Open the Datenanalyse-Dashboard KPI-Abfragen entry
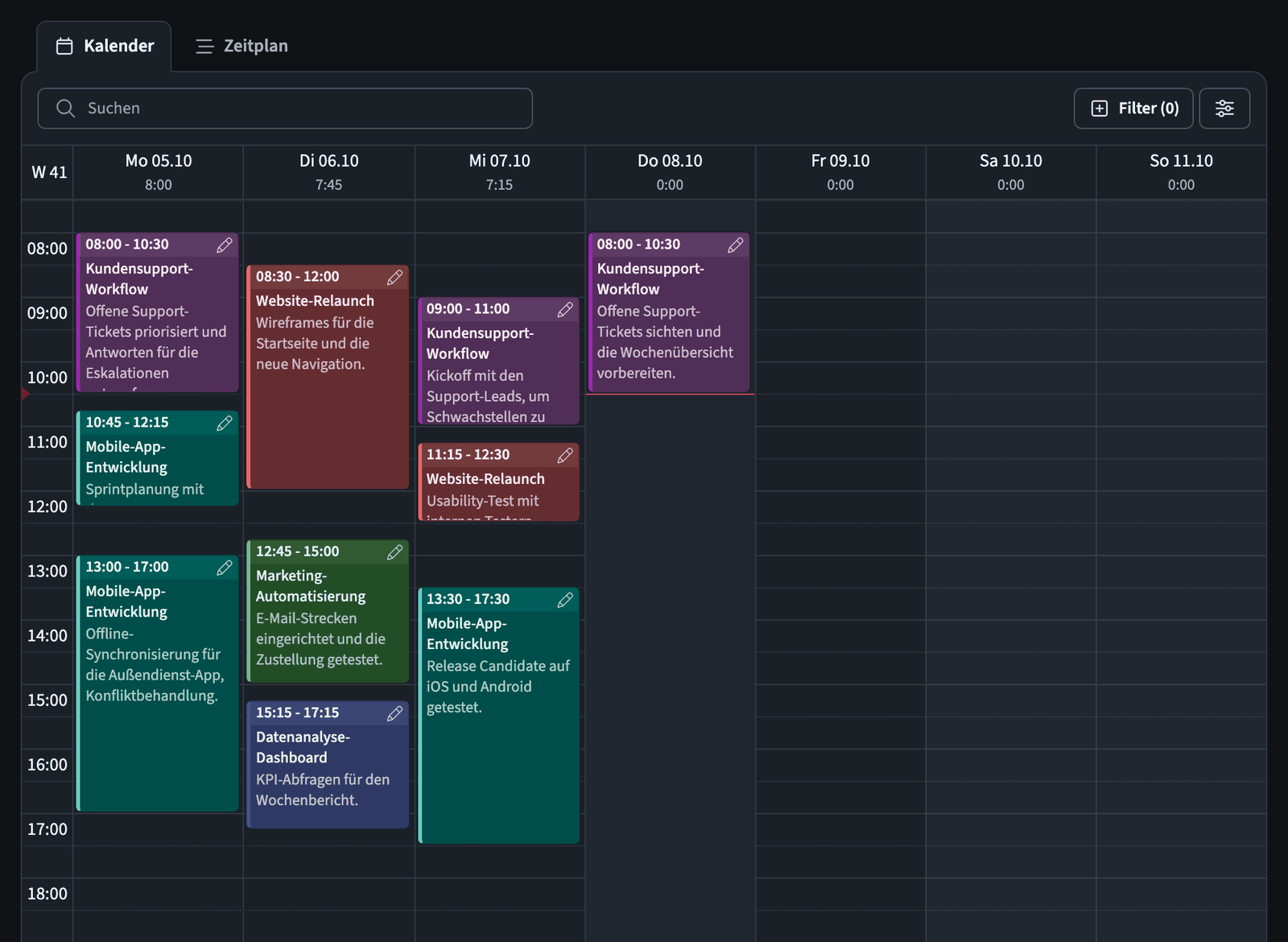Viewport: 1288px width, 942px height. point(328,764)
